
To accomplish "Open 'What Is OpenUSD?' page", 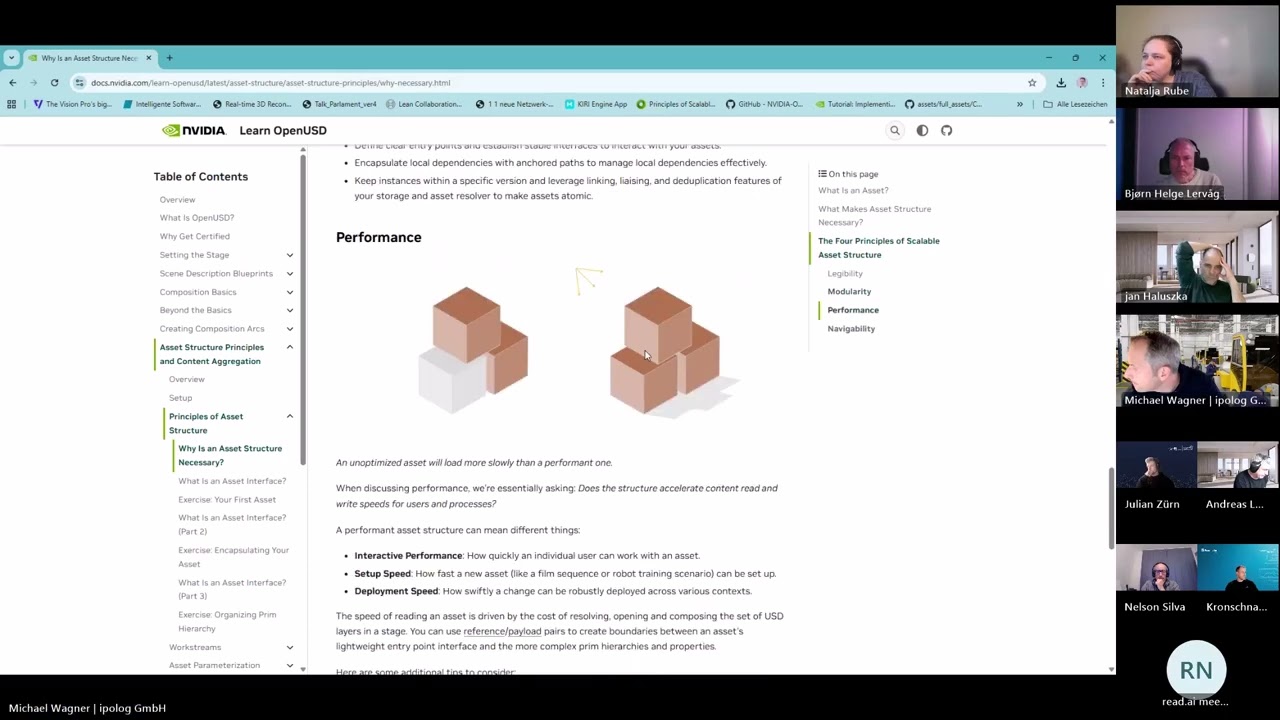I will click(197, 218).
